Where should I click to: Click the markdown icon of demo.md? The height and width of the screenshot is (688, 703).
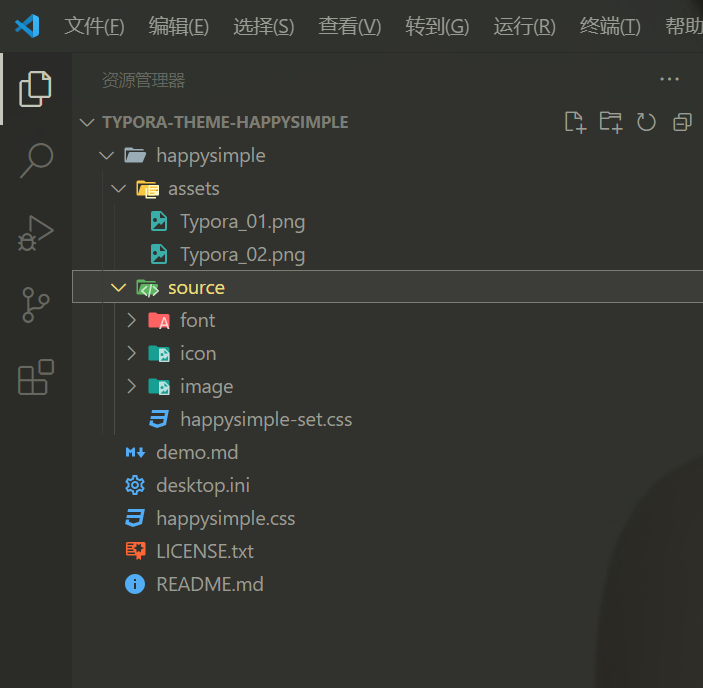135,452
